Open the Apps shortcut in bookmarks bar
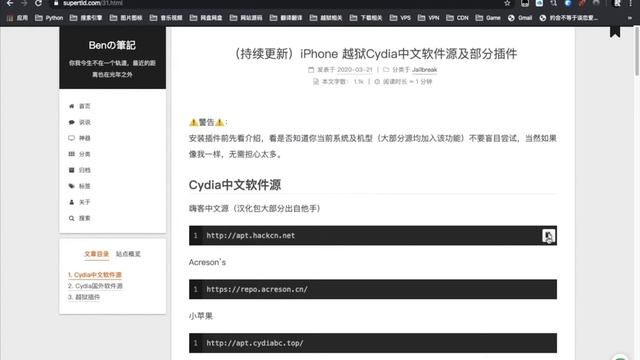640x360 pixels. click(17, 18)
